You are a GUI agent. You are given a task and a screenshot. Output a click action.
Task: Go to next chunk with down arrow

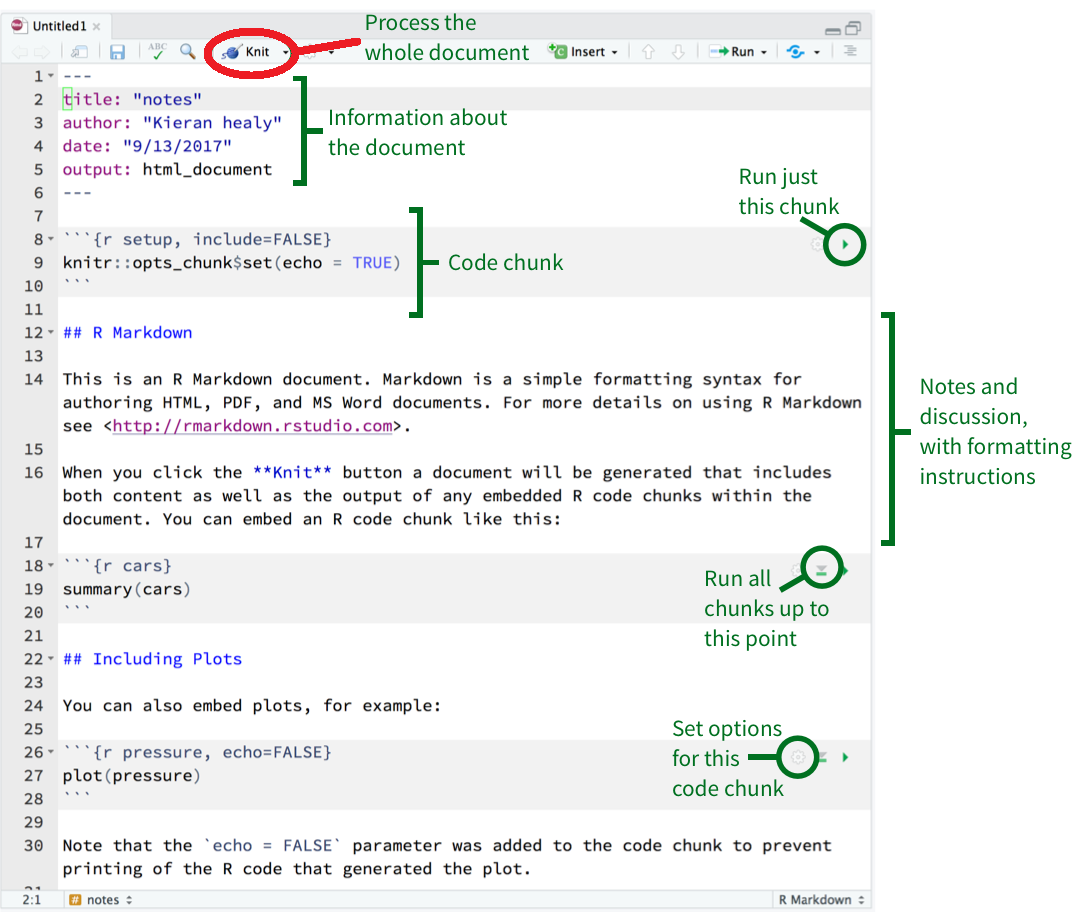point(678,52)
